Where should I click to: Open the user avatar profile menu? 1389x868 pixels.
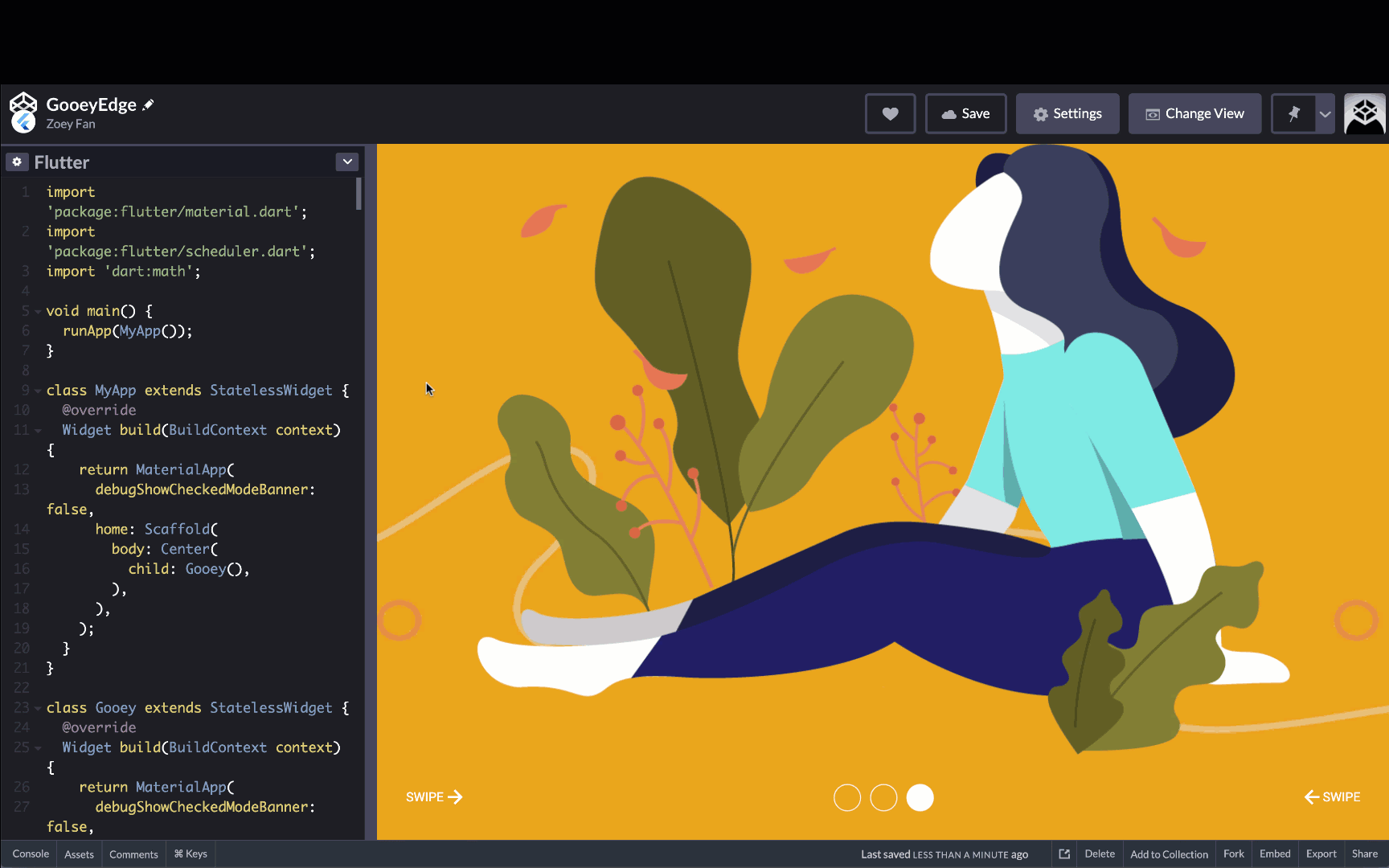coord(1364,114)
